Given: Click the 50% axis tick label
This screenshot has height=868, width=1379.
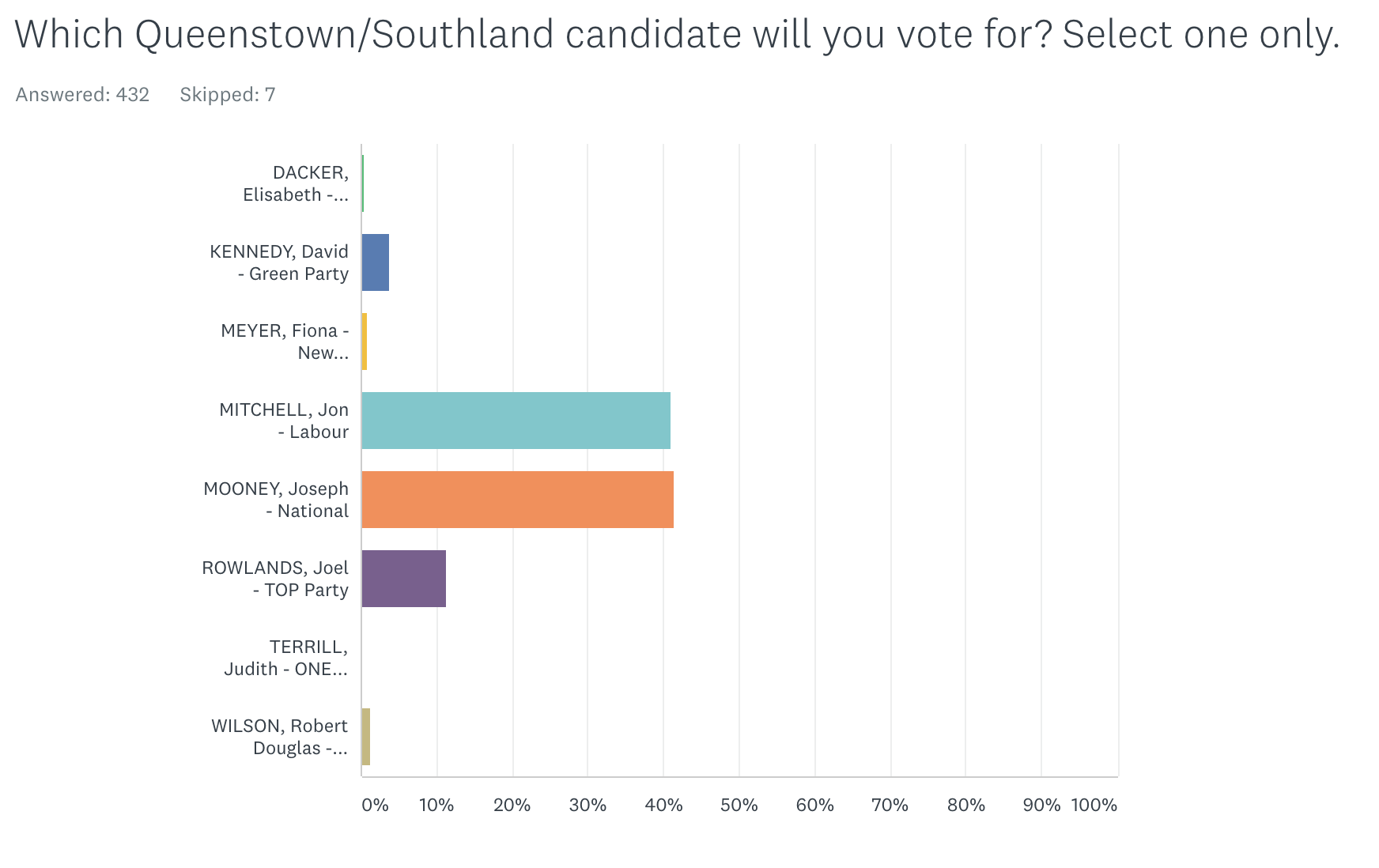Looking at the screenshot, I should tap(739, 805).
